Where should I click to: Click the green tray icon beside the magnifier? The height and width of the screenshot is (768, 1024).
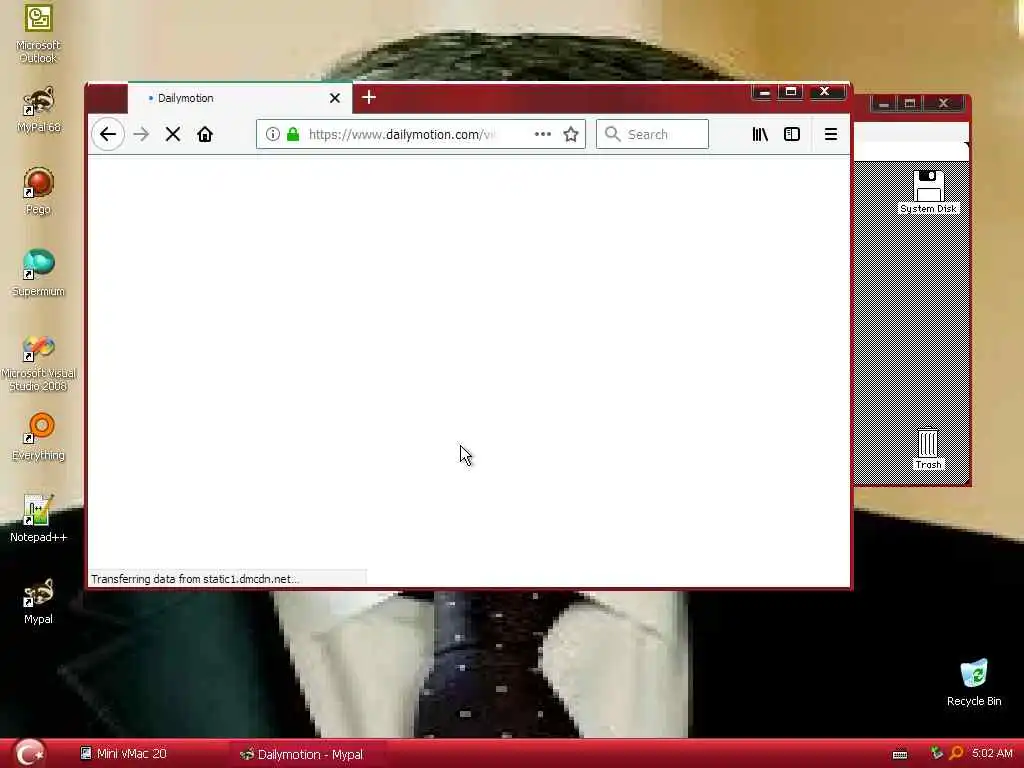(x=937, y=753)
